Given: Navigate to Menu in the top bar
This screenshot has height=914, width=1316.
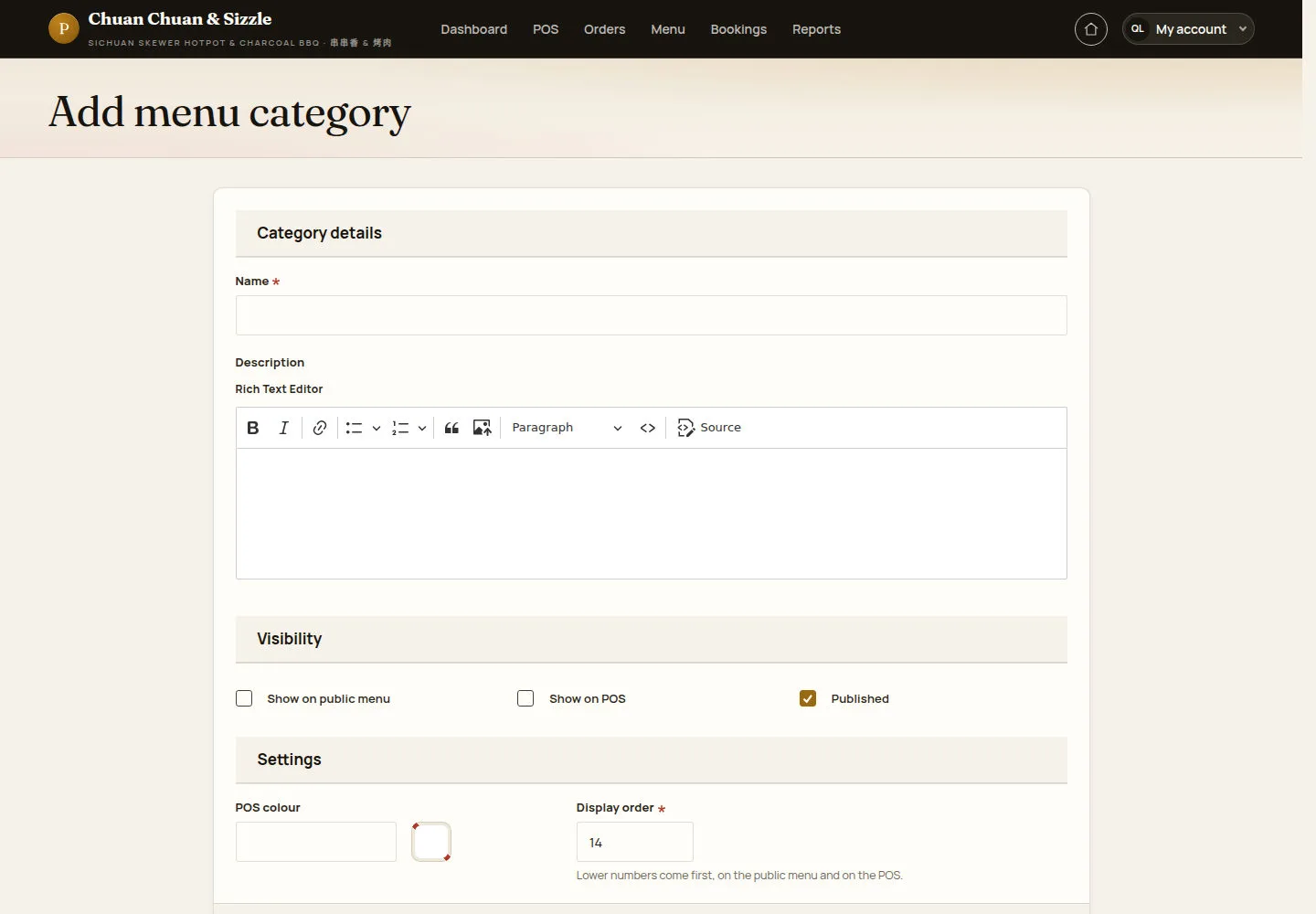Looking at the screenshot, I should coord(668,29).
